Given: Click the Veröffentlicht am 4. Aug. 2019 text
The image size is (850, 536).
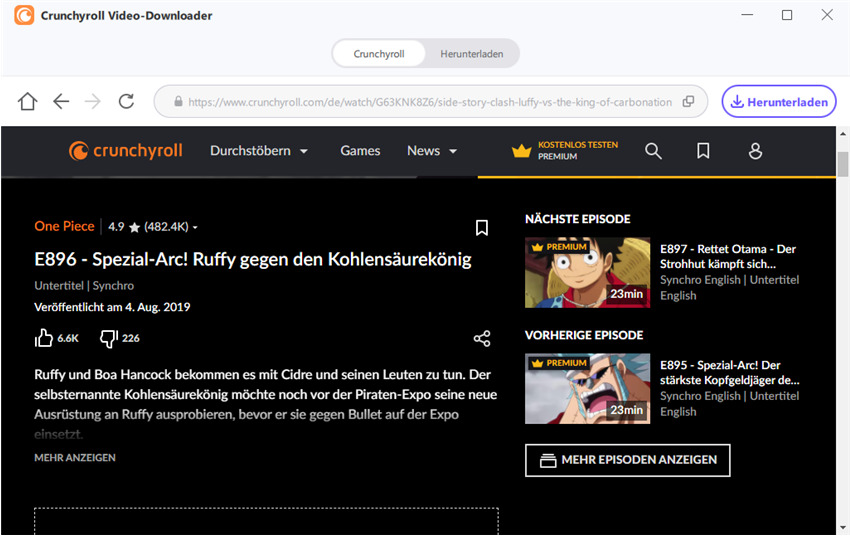Looking at the screenshot, I should 112,307.
